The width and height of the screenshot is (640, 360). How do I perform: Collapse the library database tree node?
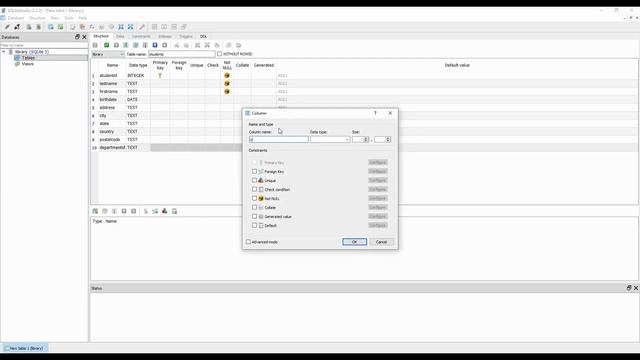(x=4, y=52)
